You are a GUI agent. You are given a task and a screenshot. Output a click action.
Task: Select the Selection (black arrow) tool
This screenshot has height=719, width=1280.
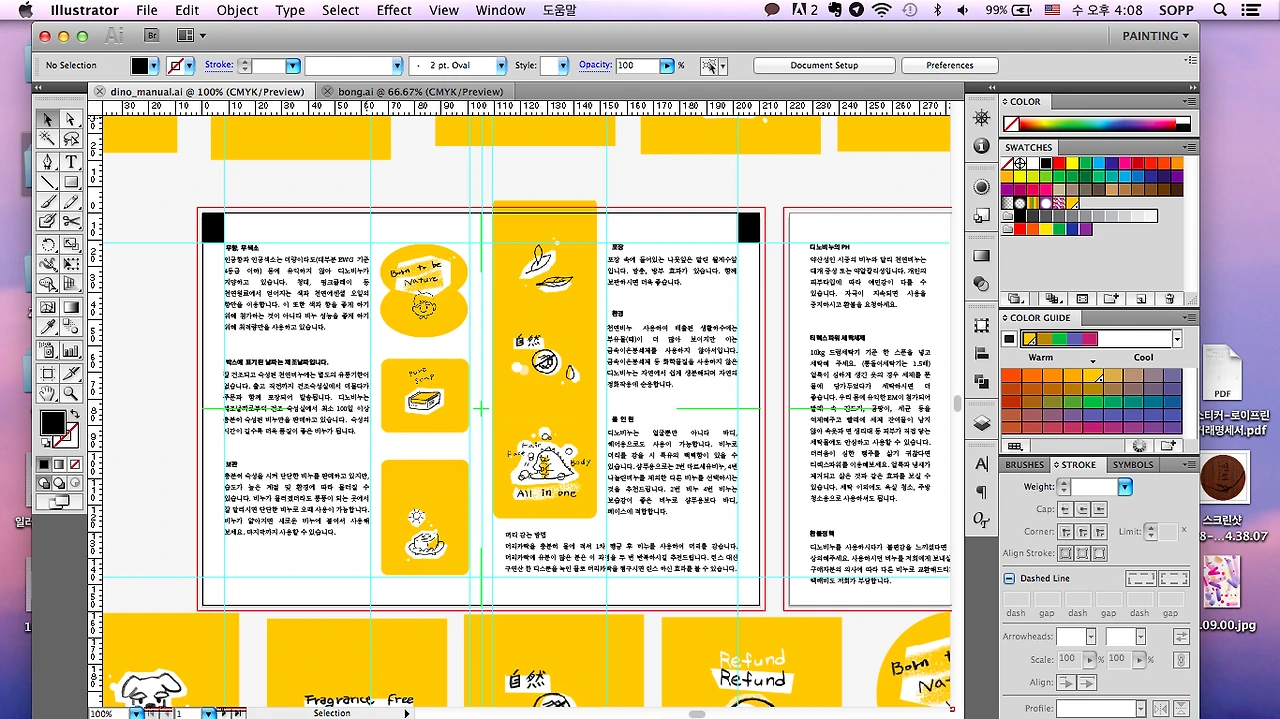pyautogui.click(x=47, y=119)
